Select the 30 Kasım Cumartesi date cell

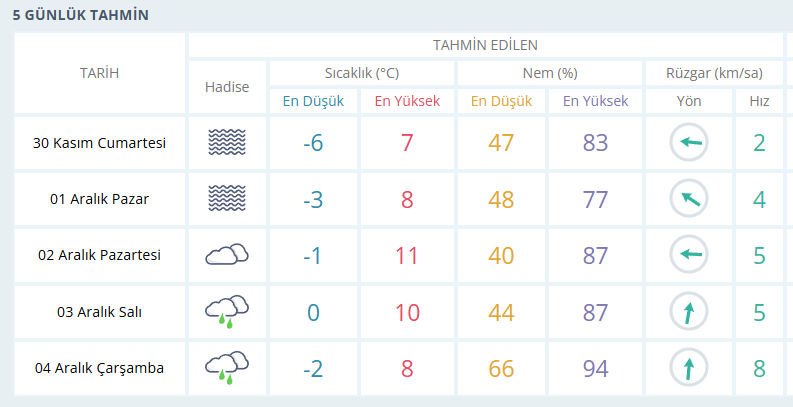click(x=99, y=143)
